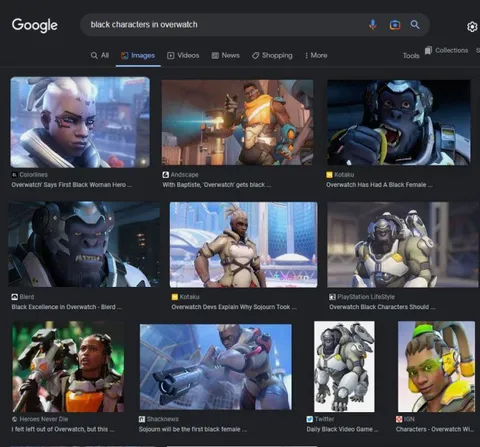Switch to the All results tab
The image size is (480, 447).
pos(100,55)
